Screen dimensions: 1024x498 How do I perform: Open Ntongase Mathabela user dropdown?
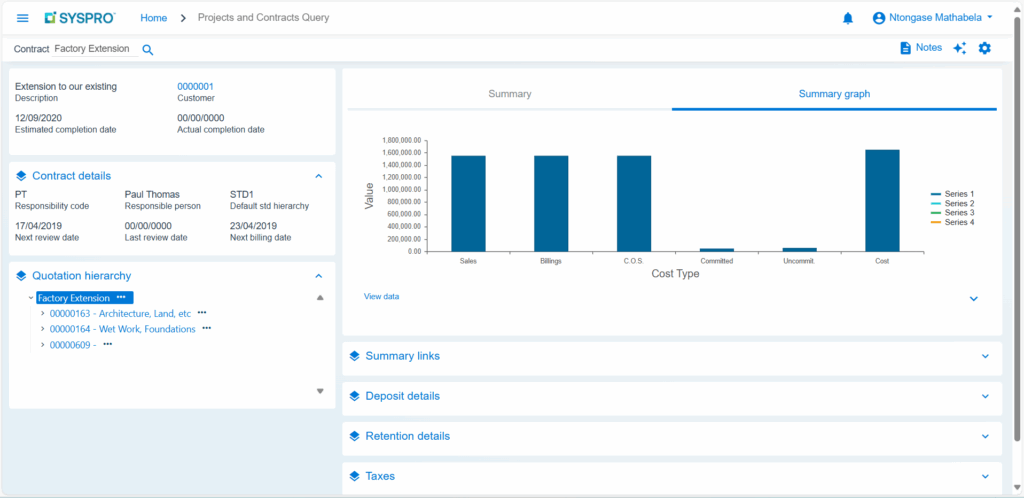pos(933,18)
